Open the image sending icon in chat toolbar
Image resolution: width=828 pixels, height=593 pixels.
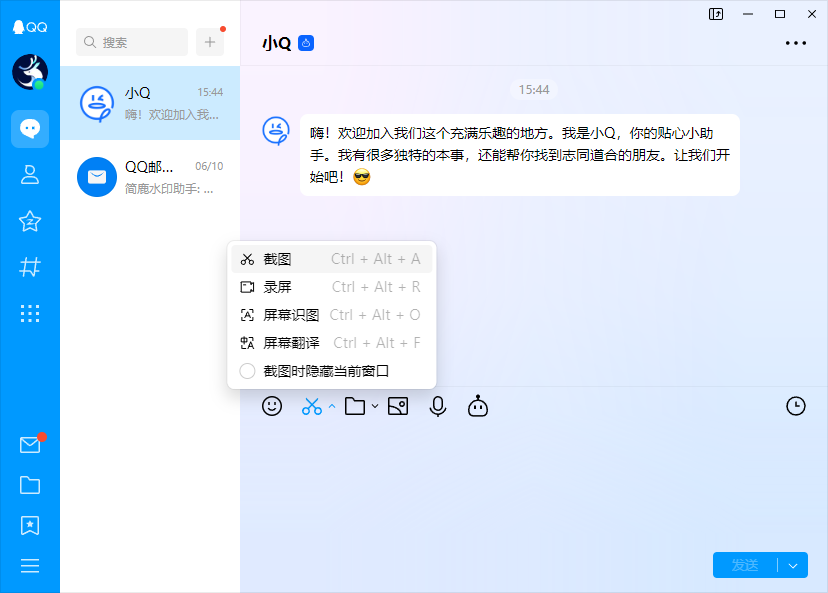click(397, 406)
